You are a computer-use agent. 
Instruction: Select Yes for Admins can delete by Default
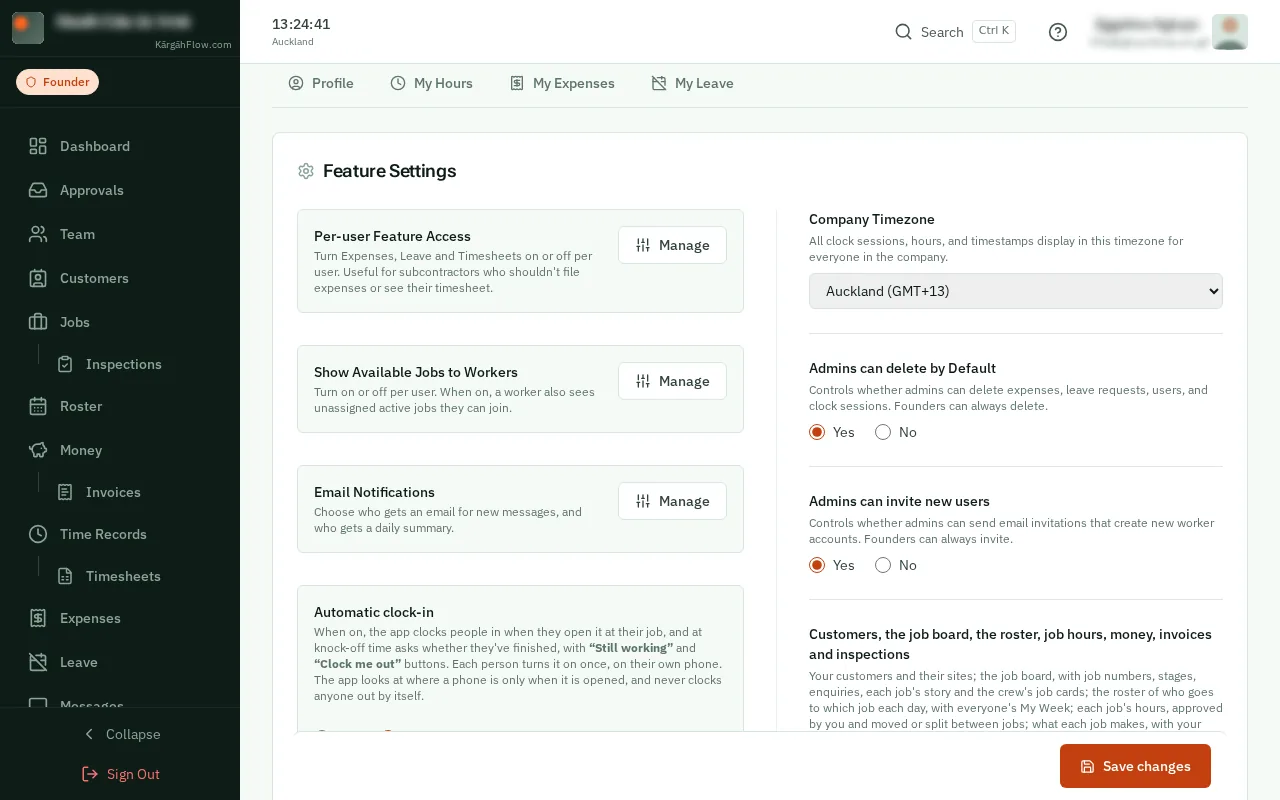[817, 432]
